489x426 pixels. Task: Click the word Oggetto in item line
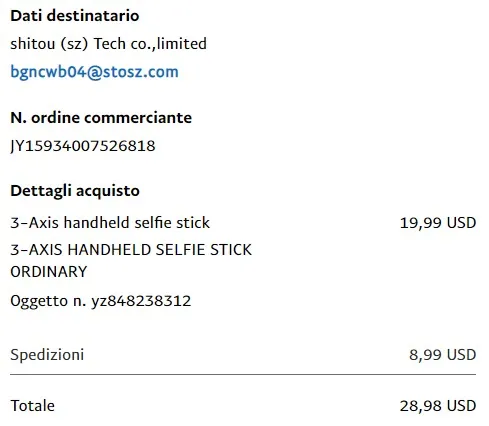pyautogui.click(x=39, y=301)
